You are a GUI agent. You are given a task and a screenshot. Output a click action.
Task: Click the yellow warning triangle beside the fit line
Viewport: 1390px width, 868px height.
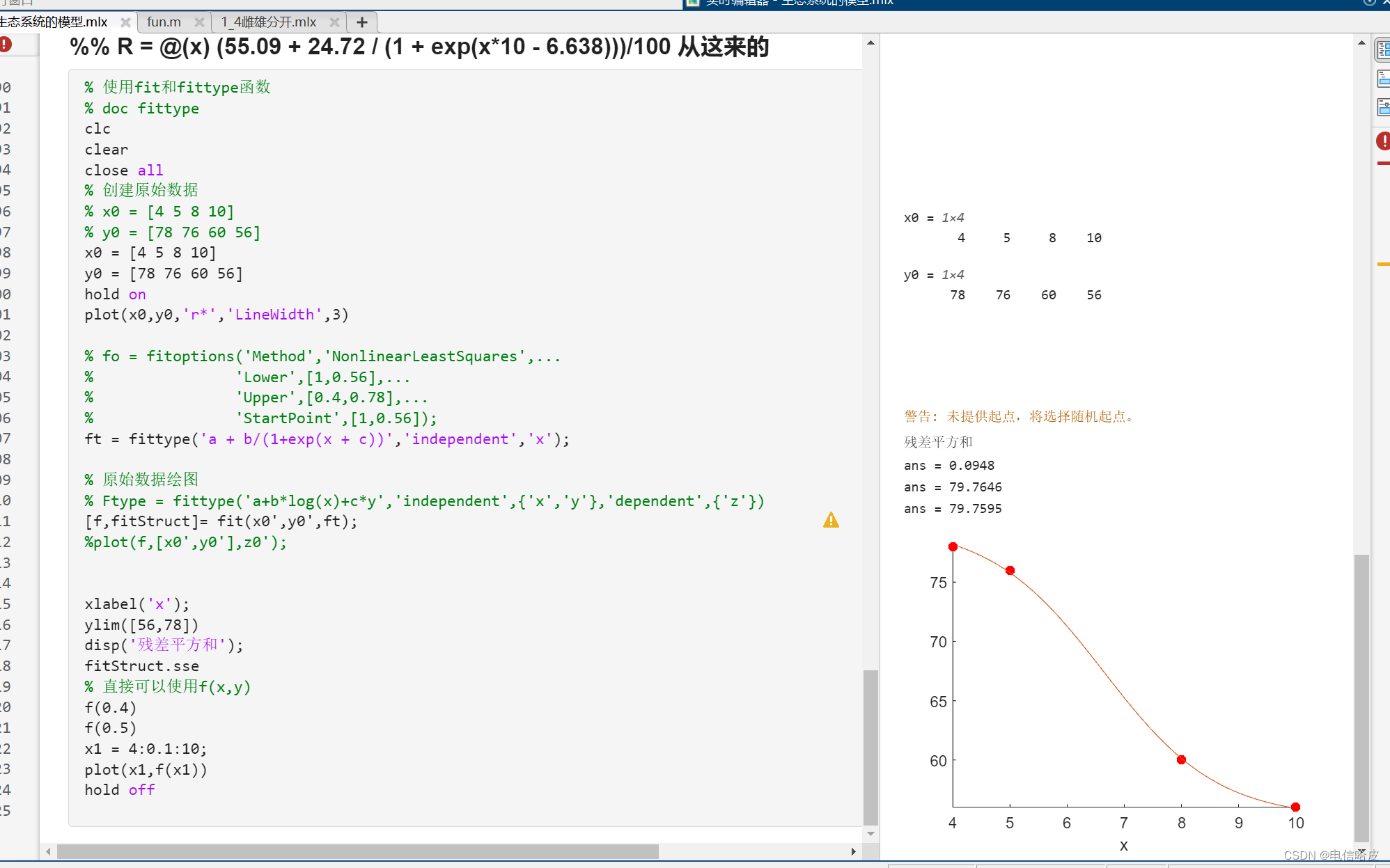click(831, 520)
